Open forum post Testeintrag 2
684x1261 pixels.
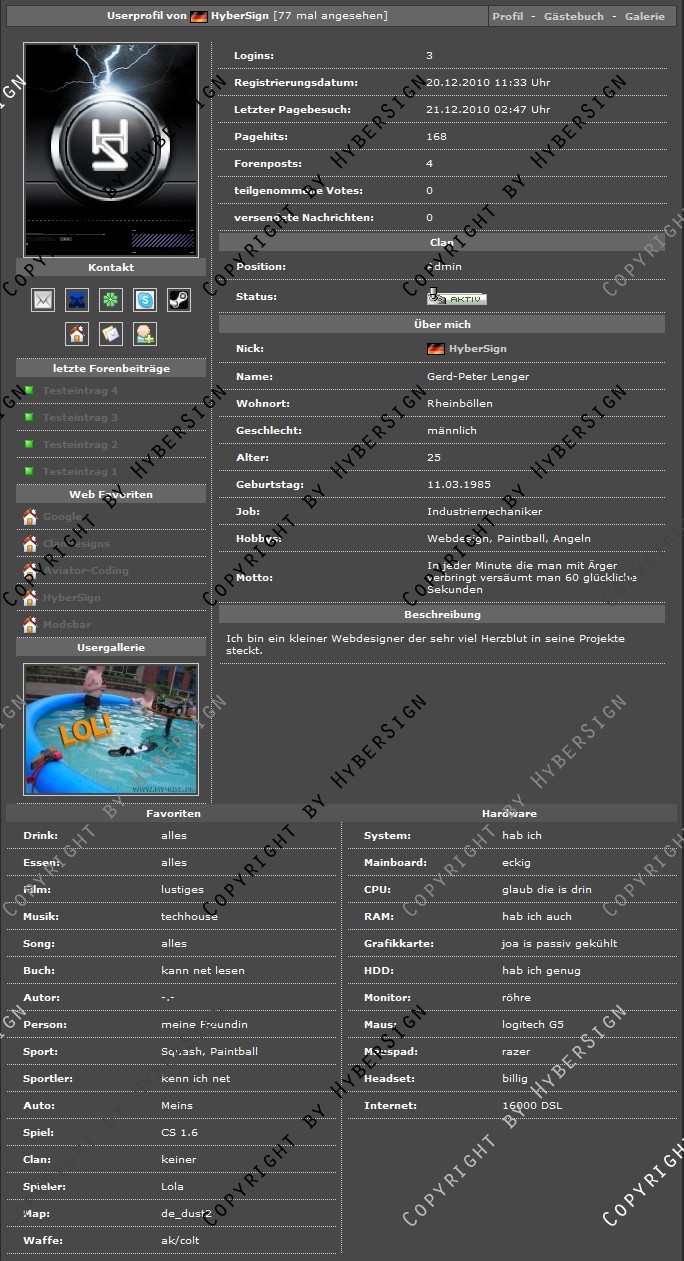(80, 444)
